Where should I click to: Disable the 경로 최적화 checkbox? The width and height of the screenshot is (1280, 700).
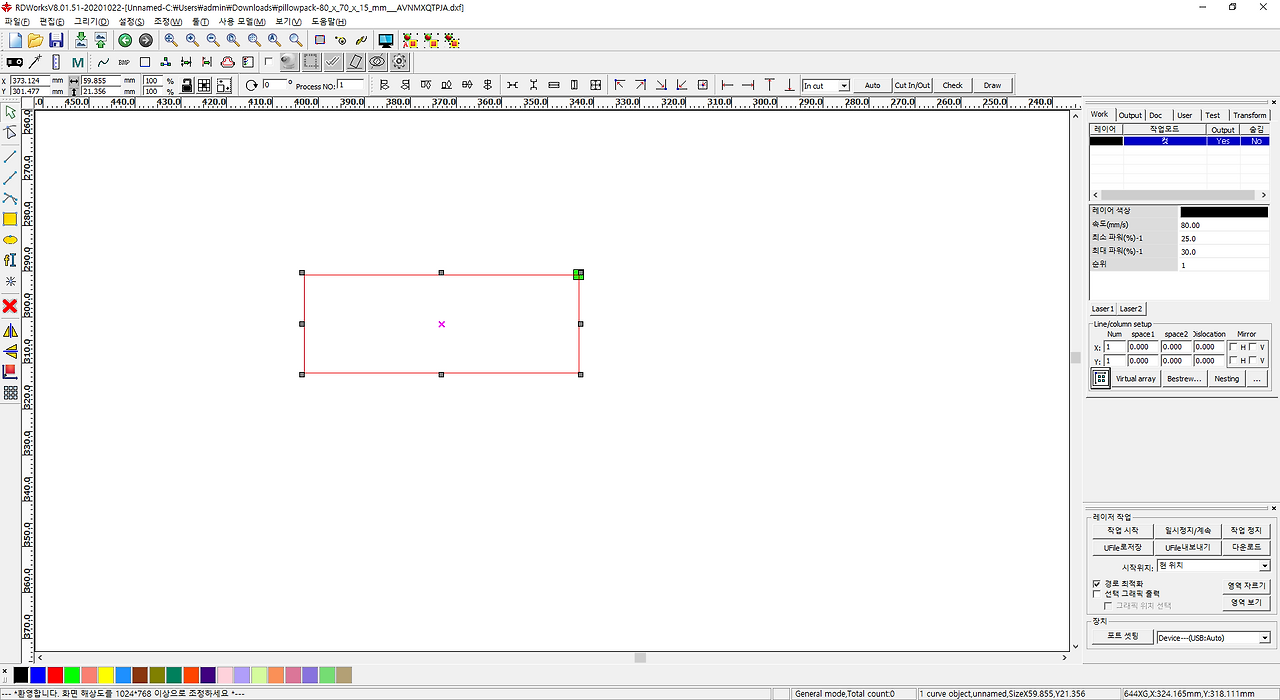click(x=1097, y=582)
